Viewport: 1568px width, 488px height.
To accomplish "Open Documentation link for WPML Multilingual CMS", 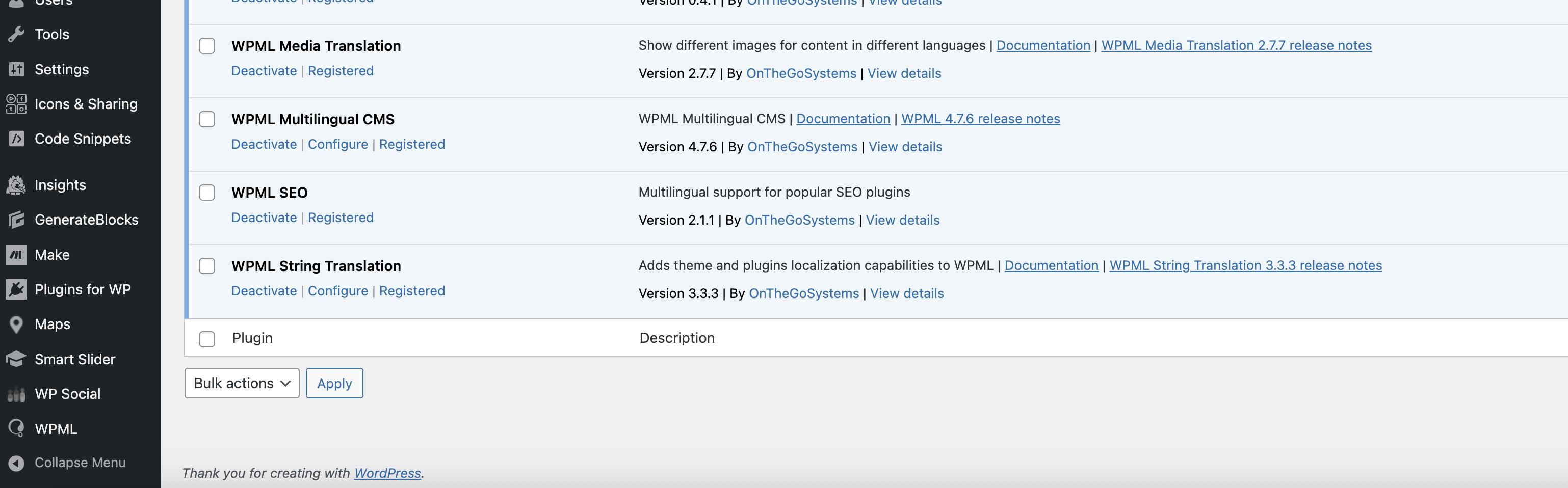I will [843, 119].
